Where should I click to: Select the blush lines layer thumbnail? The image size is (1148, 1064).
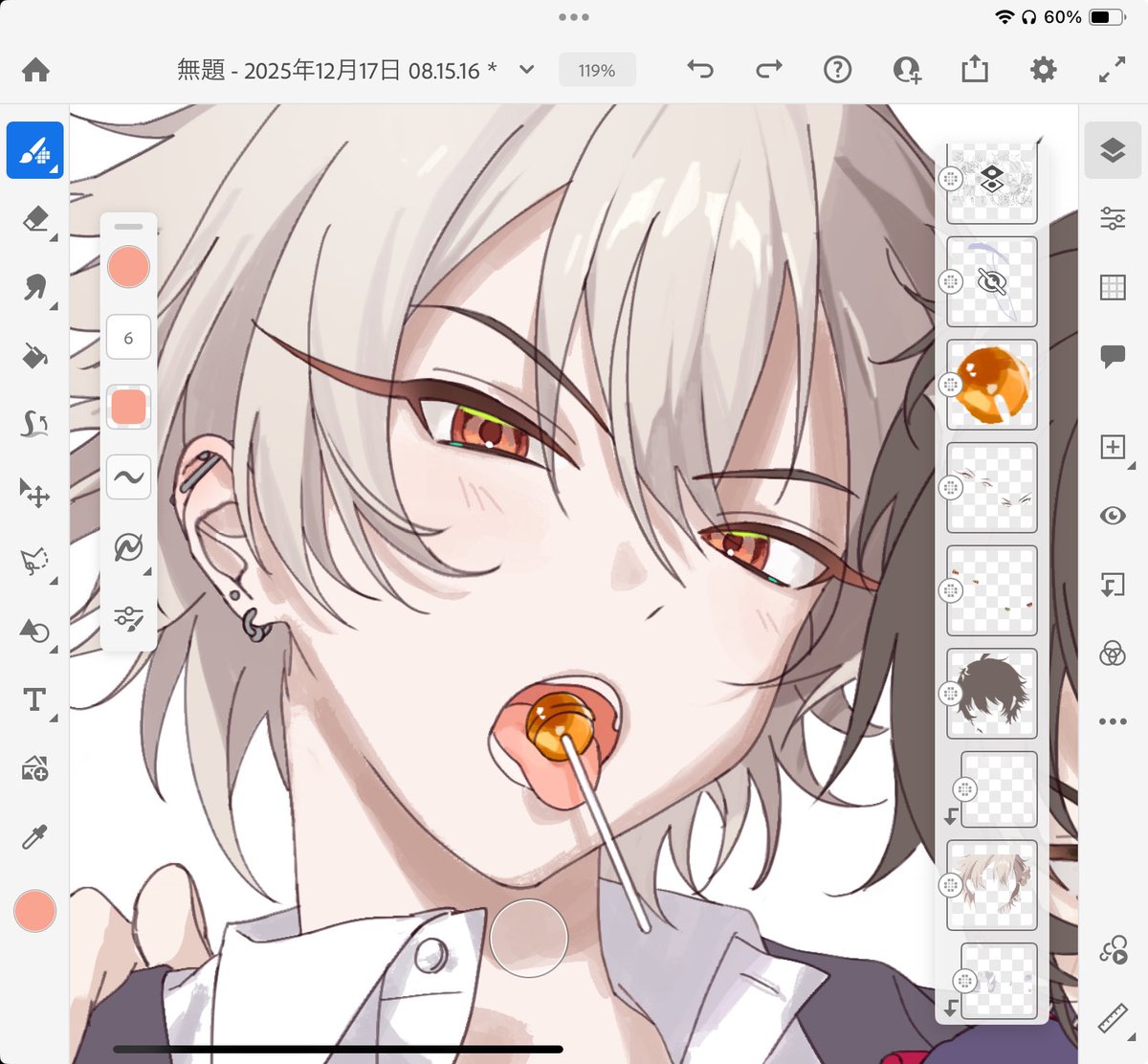992,488
